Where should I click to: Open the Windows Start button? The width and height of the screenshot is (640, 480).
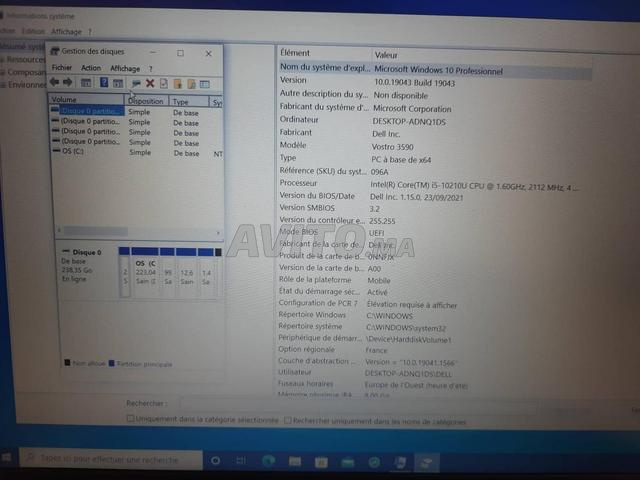[7, 457]
